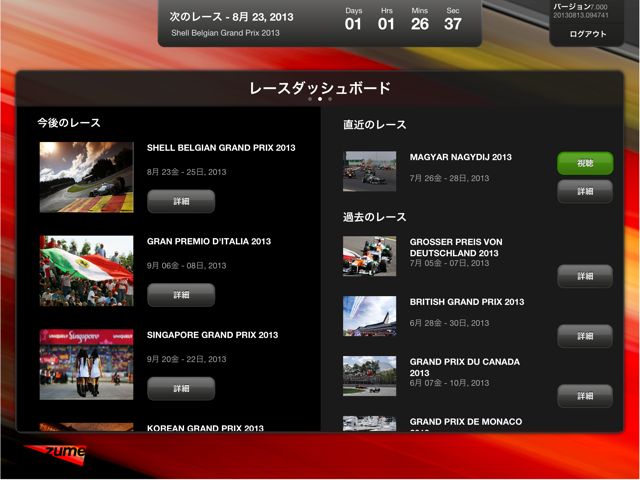Click date 9月 20金 - 22日, 2013
640x480 pixels.
click(187, 359)
